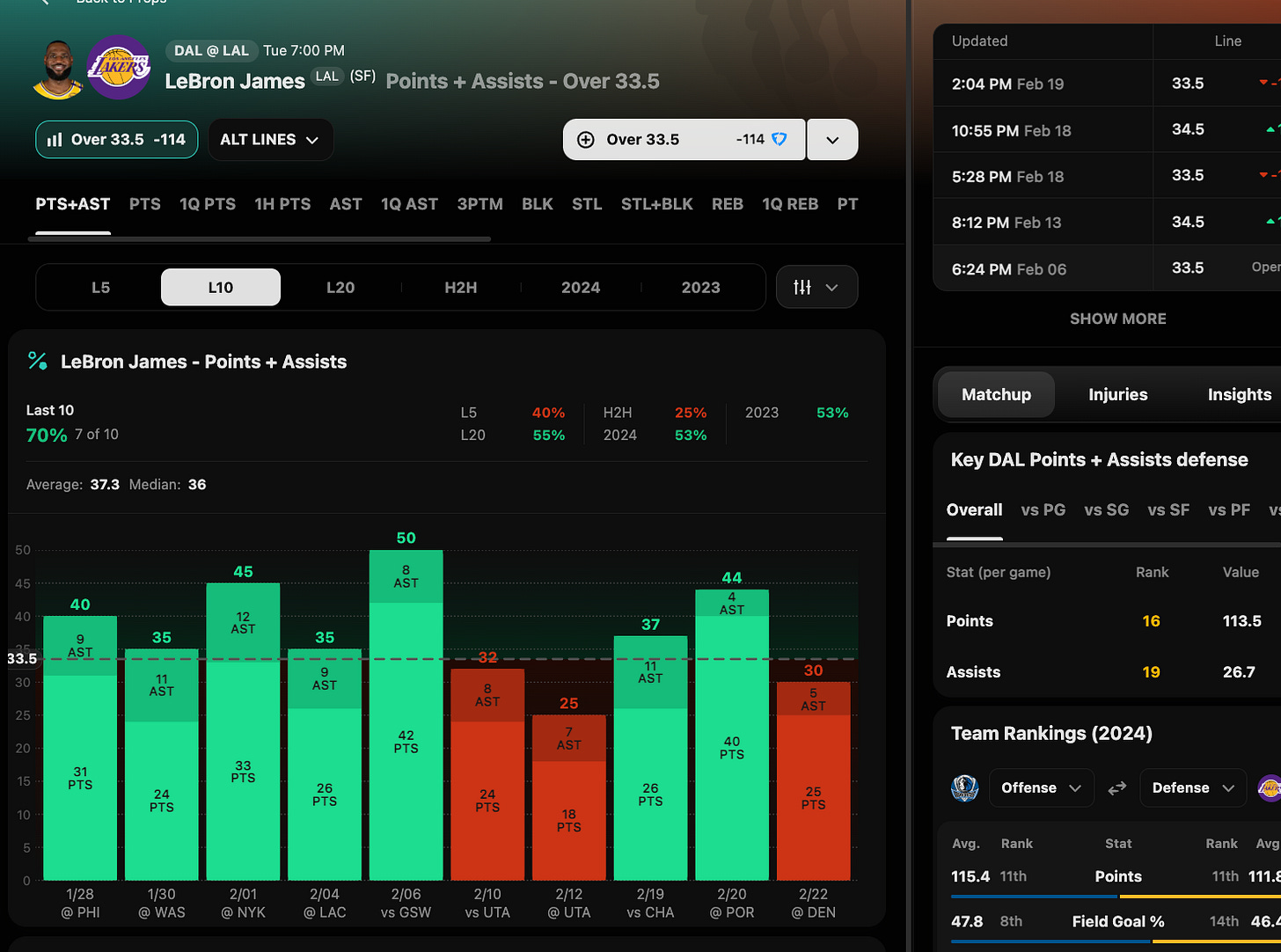Select the vs PF defense filter
This screenshot has height=952, width=1281.
point(1229,510)
